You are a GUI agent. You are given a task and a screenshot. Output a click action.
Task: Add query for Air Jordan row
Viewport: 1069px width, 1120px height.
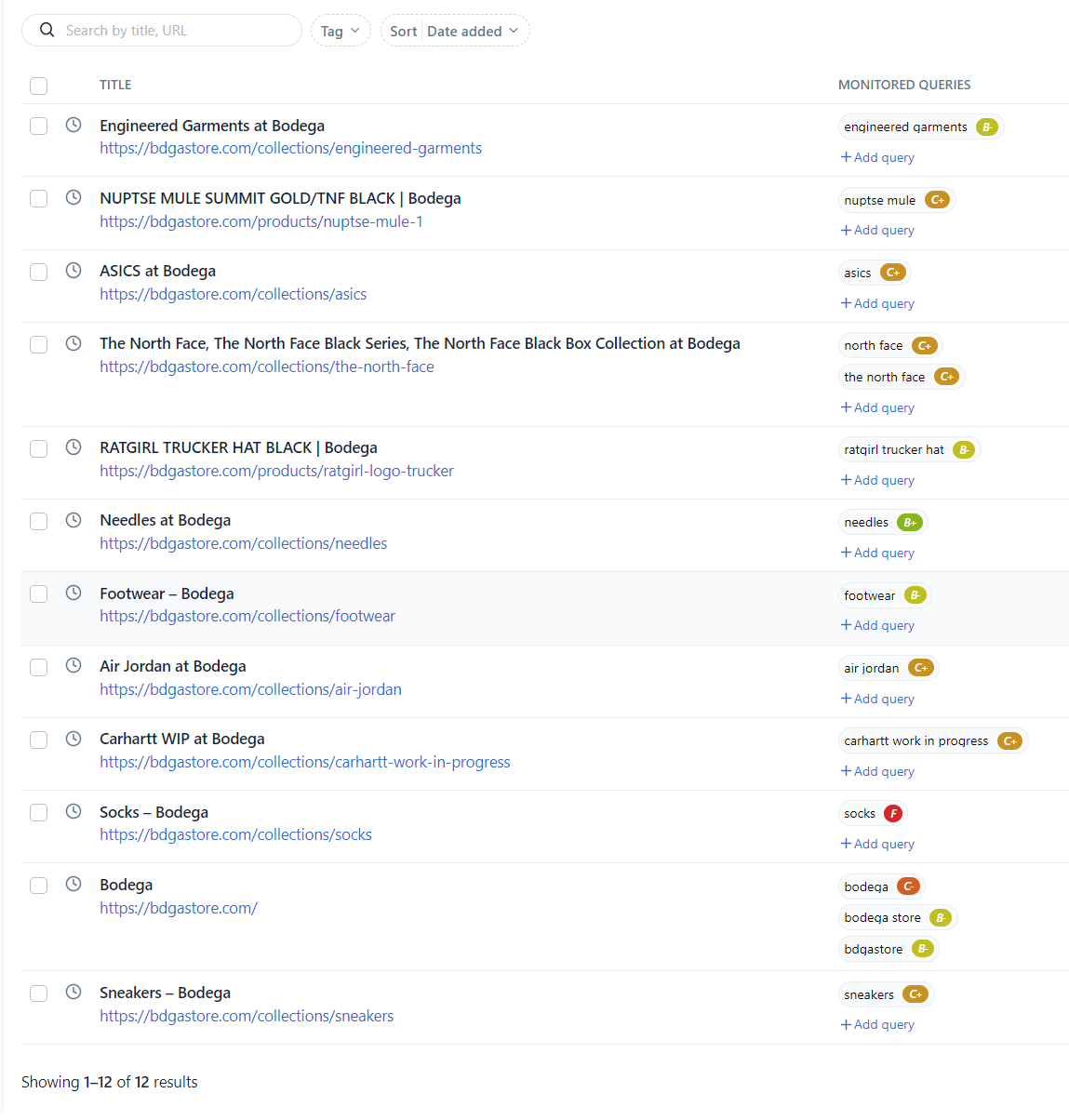pos(877,699)
